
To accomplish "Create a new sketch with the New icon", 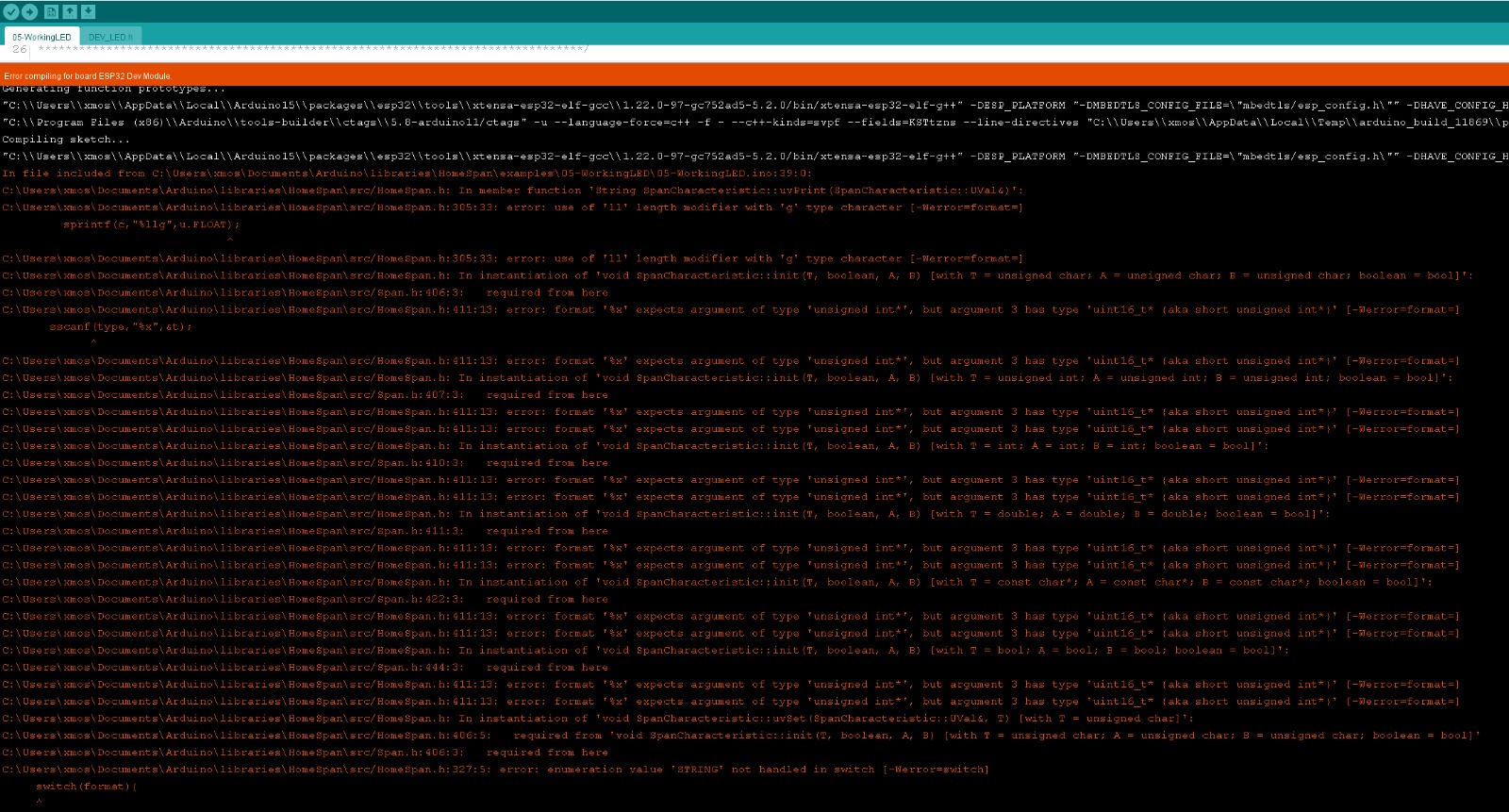I will pyautogui.click(x=51, y=11).
